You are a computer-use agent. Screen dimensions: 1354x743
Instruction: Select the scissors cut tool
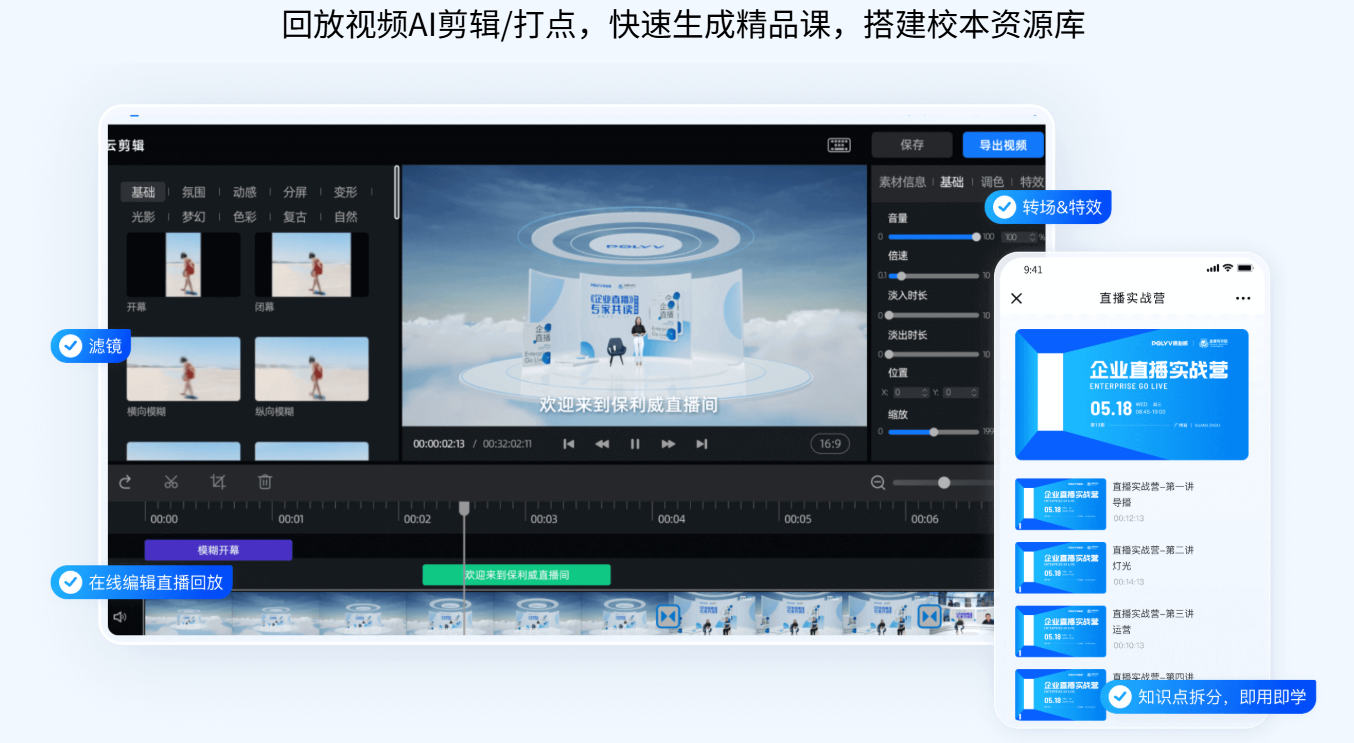pos(171,482)
